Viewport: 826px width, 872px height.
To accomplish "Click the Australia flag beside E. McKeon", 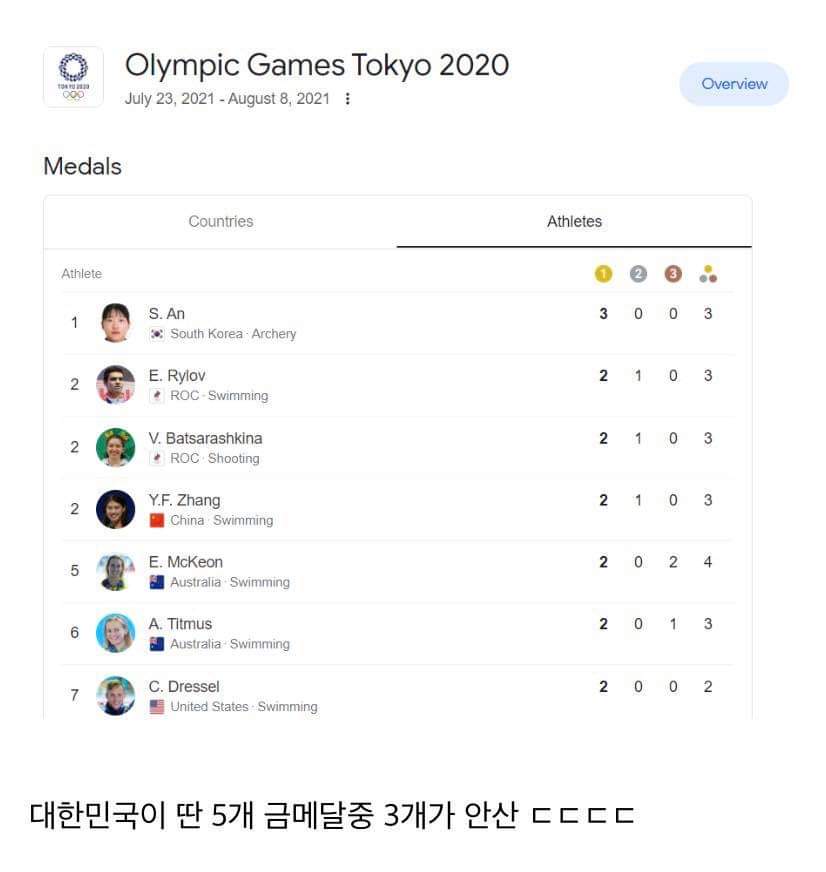I will [x=157, y=582].
